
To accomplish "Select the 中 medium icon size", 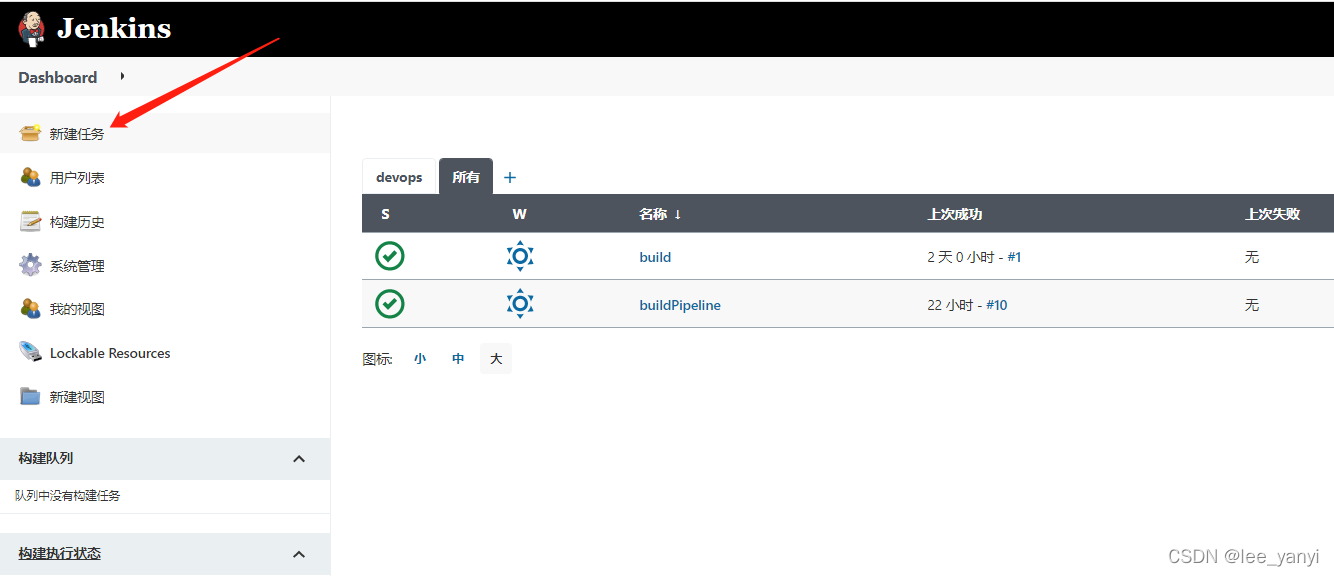I will (x=458, y=358).
